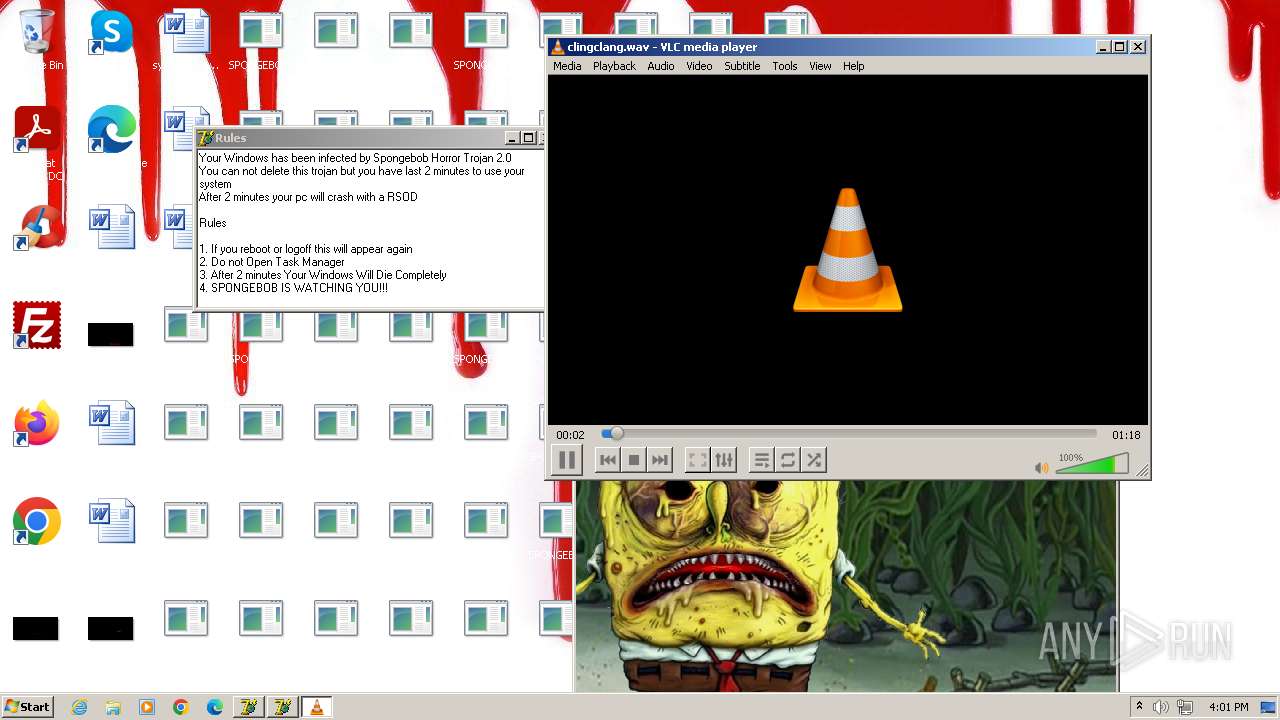Viewport: 1280px width, 720px height.
Task: Toggle the VLC playlist button
Action: coord(761,460)
